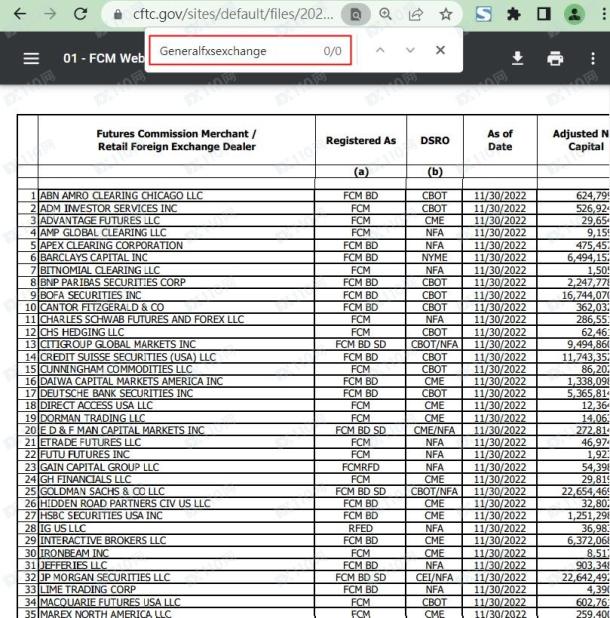
Task: Click the As of Date column header
Action: point(500,140)
